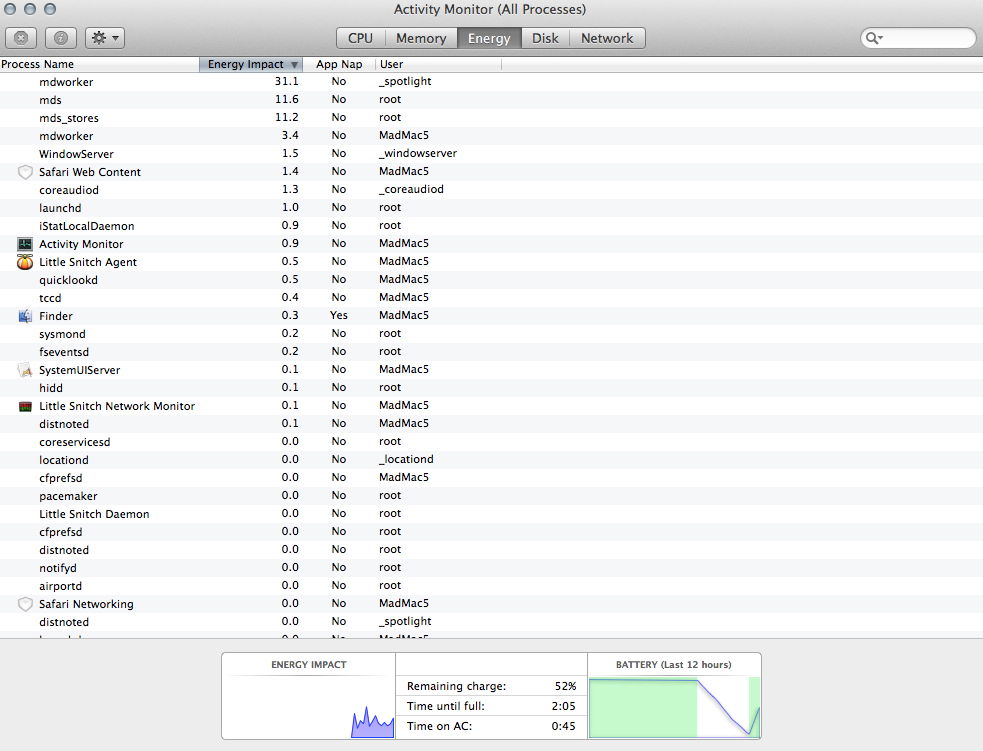The width and height of the screenshot is (983, 751).
Task: Select the fseventsd process row
Action: pyautogui.click(x=492, y=352)
